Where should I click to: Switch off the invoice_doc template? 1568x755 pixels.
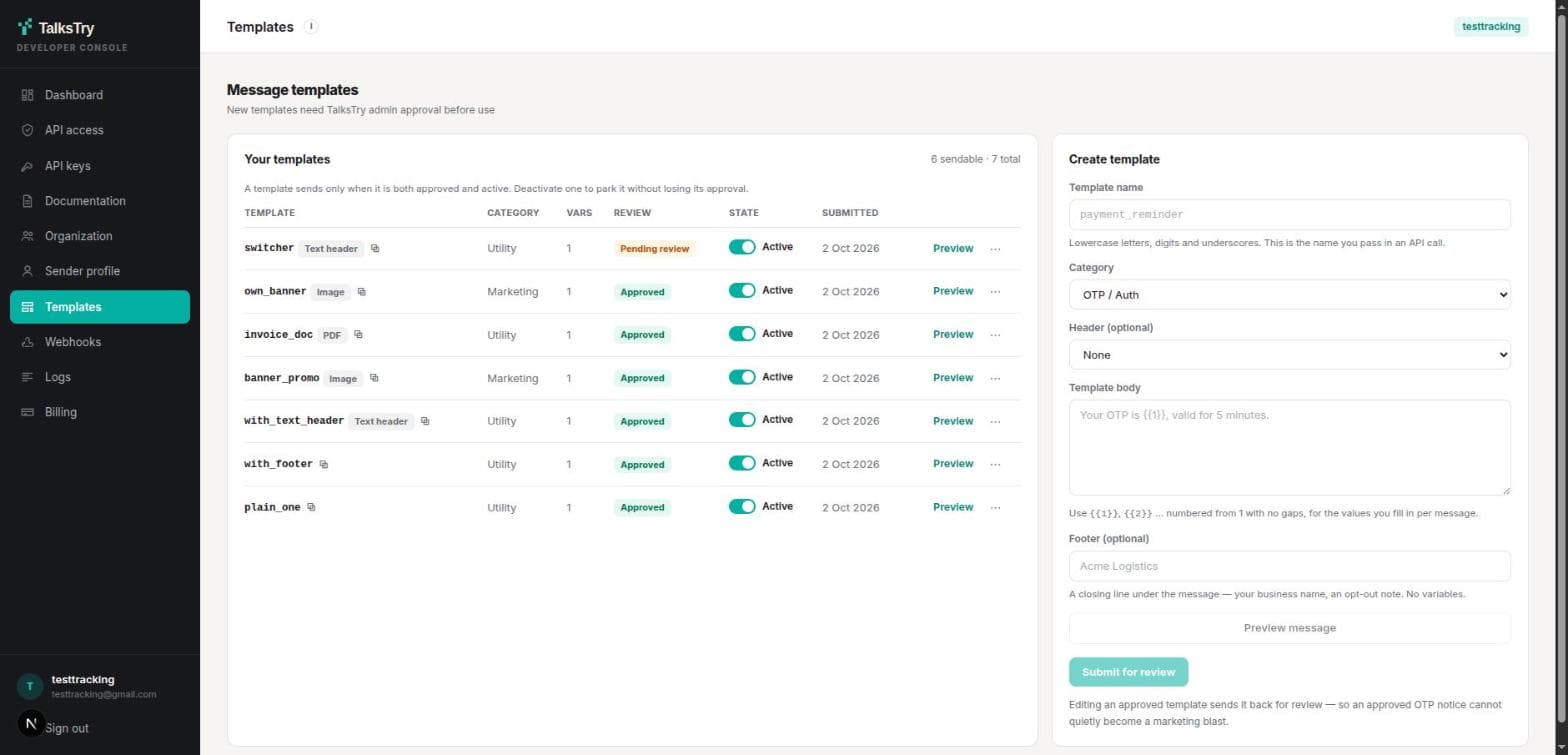point(742,334)
